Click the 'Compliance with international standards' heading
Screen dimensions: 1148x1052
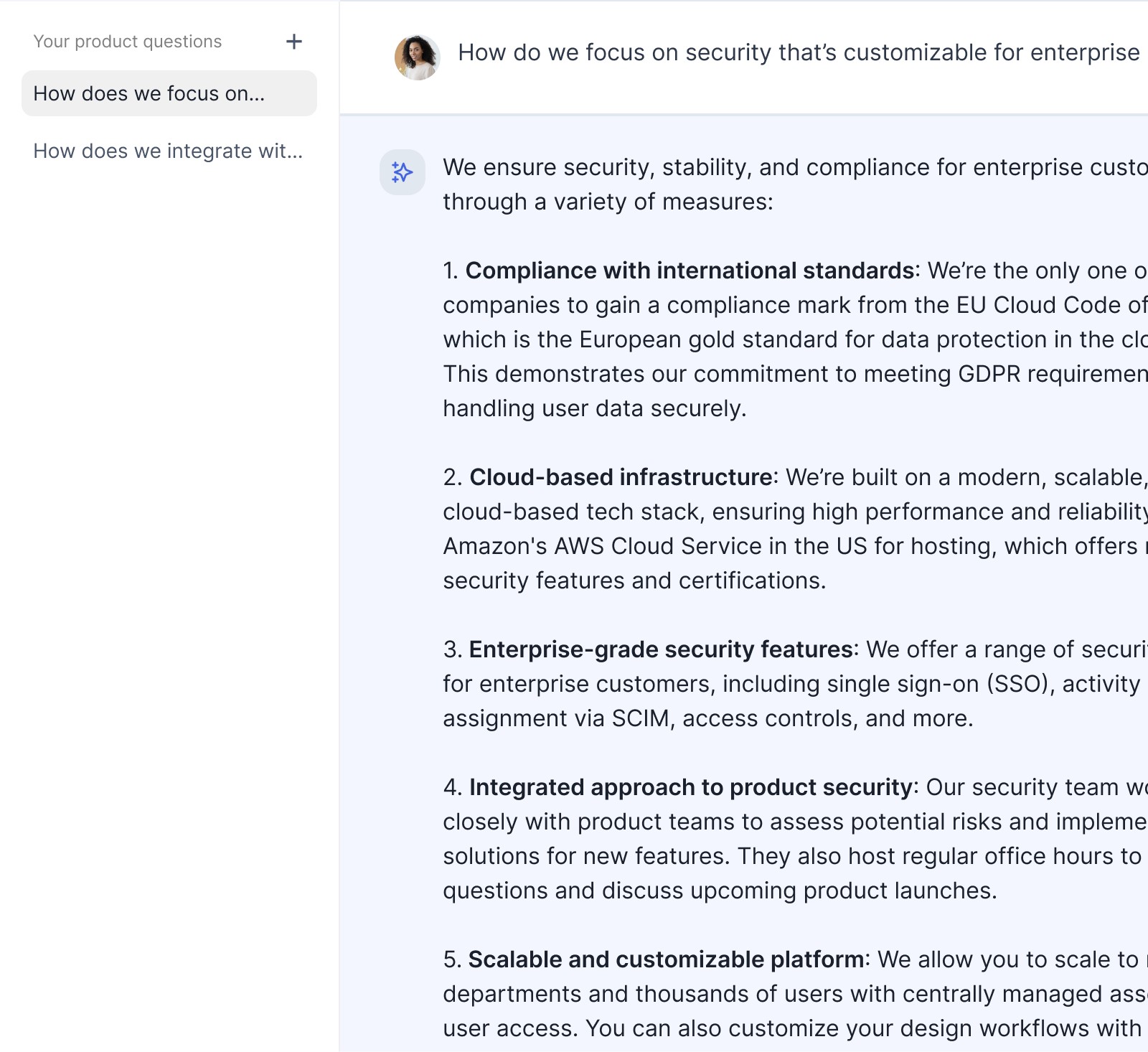coord(690,271)
